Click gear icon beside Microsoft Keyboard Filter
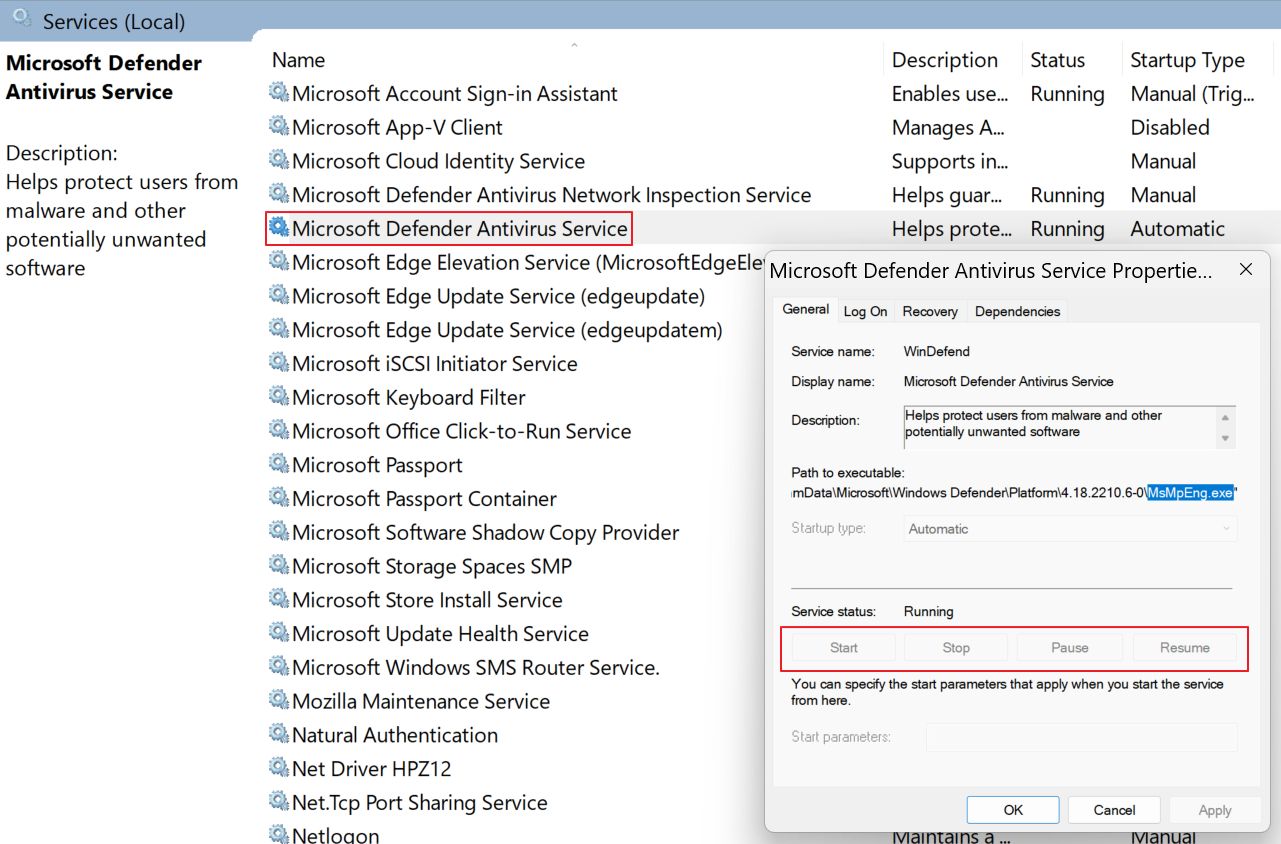This screenshot has height=844, width=1281. 279,397
